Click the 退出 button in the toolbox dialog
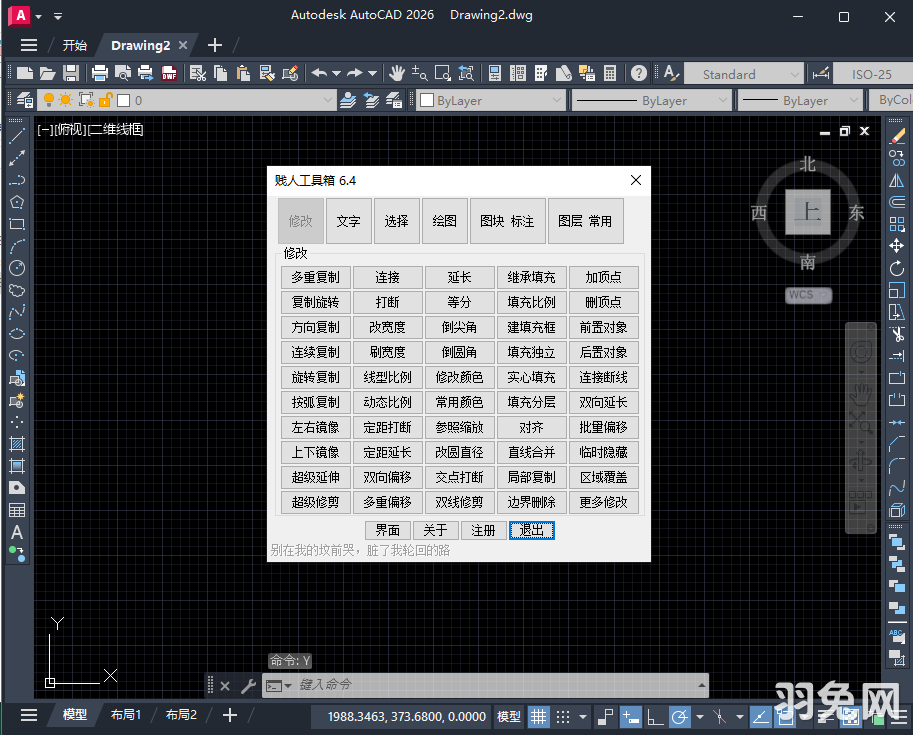Screen dimensions: 913x735 coord(531,531)
